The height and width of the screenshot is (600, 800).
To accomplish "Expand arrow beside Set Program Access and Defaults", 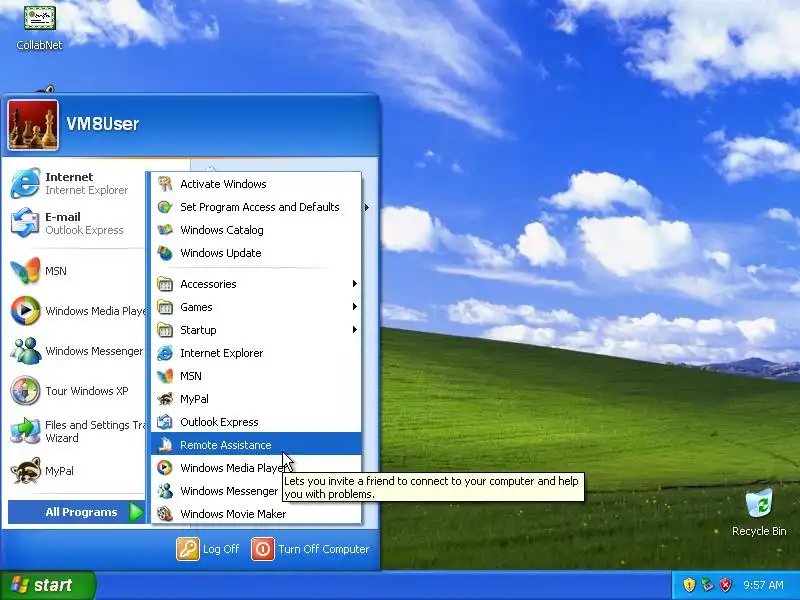I will point(366,207).
